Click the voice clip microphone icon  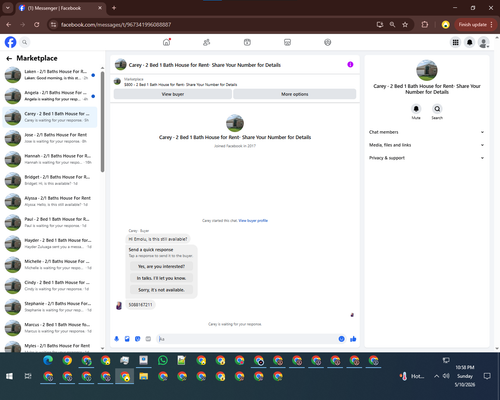click(116, 339)
